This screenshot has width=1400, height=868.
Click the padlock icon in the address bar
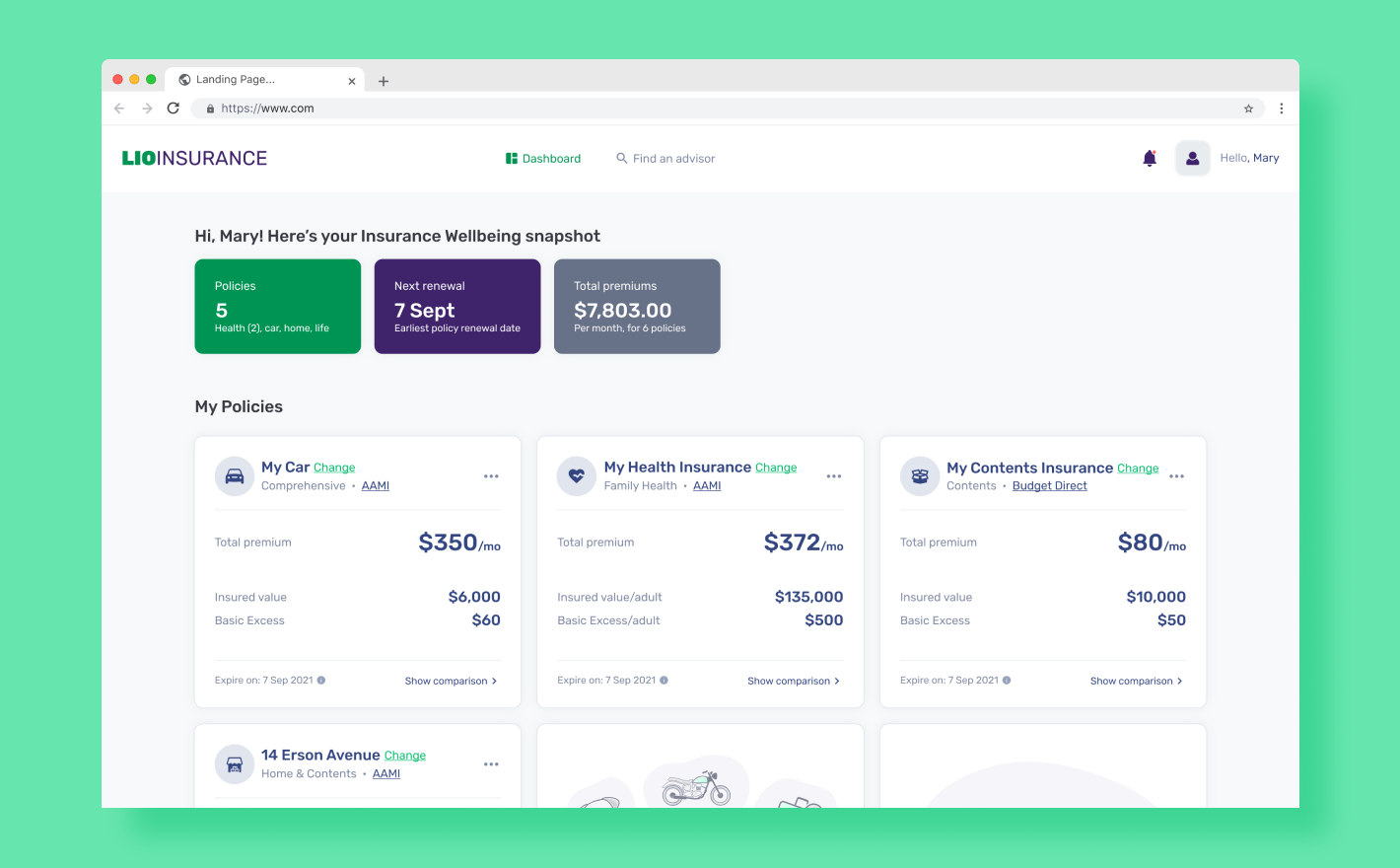[x=209, y=108]
